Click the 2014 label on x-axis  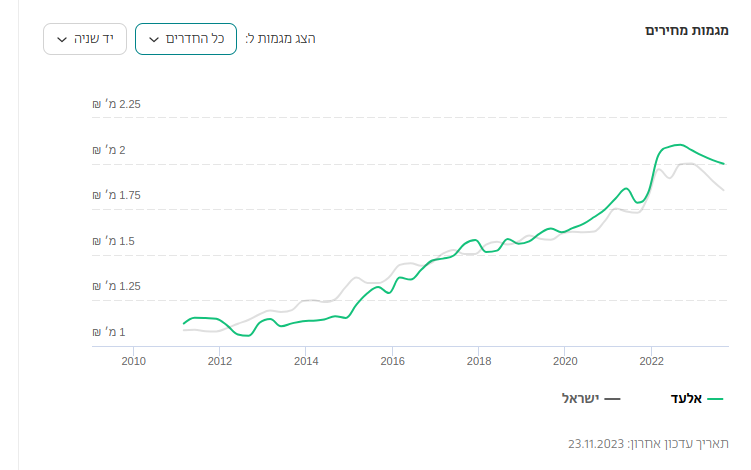(307, 361)
